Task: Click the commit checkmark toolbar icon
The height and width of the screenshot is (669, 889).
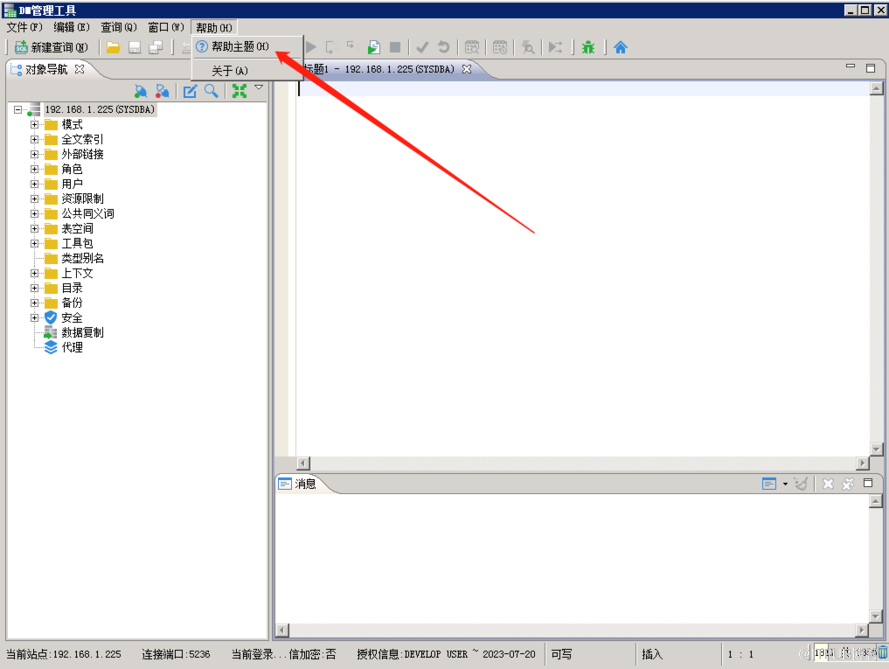Action: (x=422, y=48)
